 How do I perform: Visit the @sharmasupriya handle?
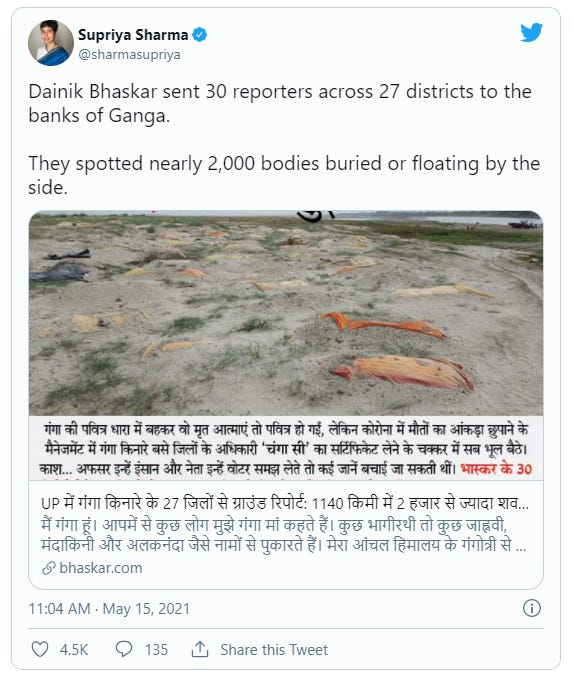(x=129, y=55)
